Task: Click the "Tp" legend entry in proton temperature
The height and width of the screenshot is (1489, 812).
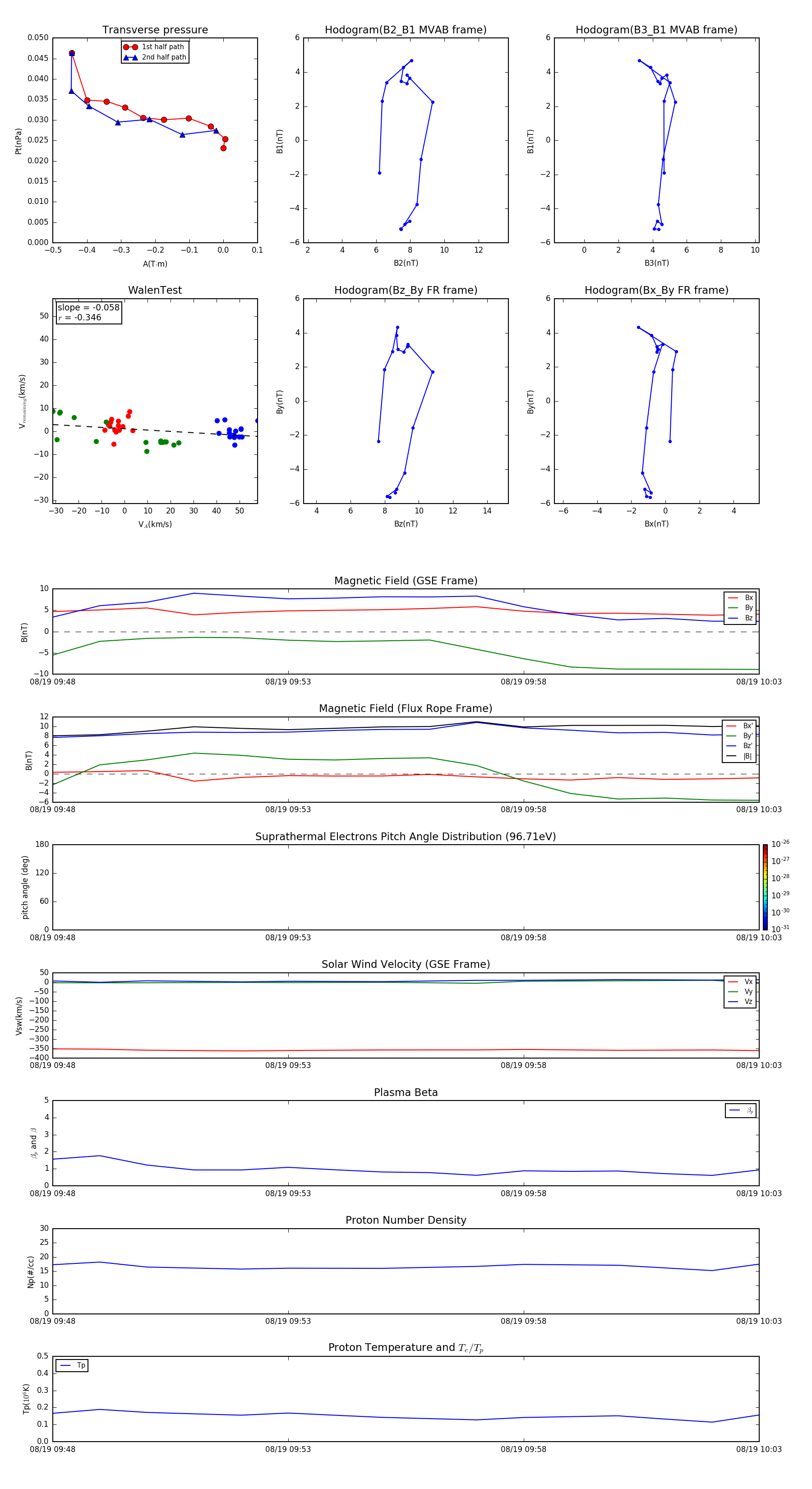Action: [x=72, y=1365]
